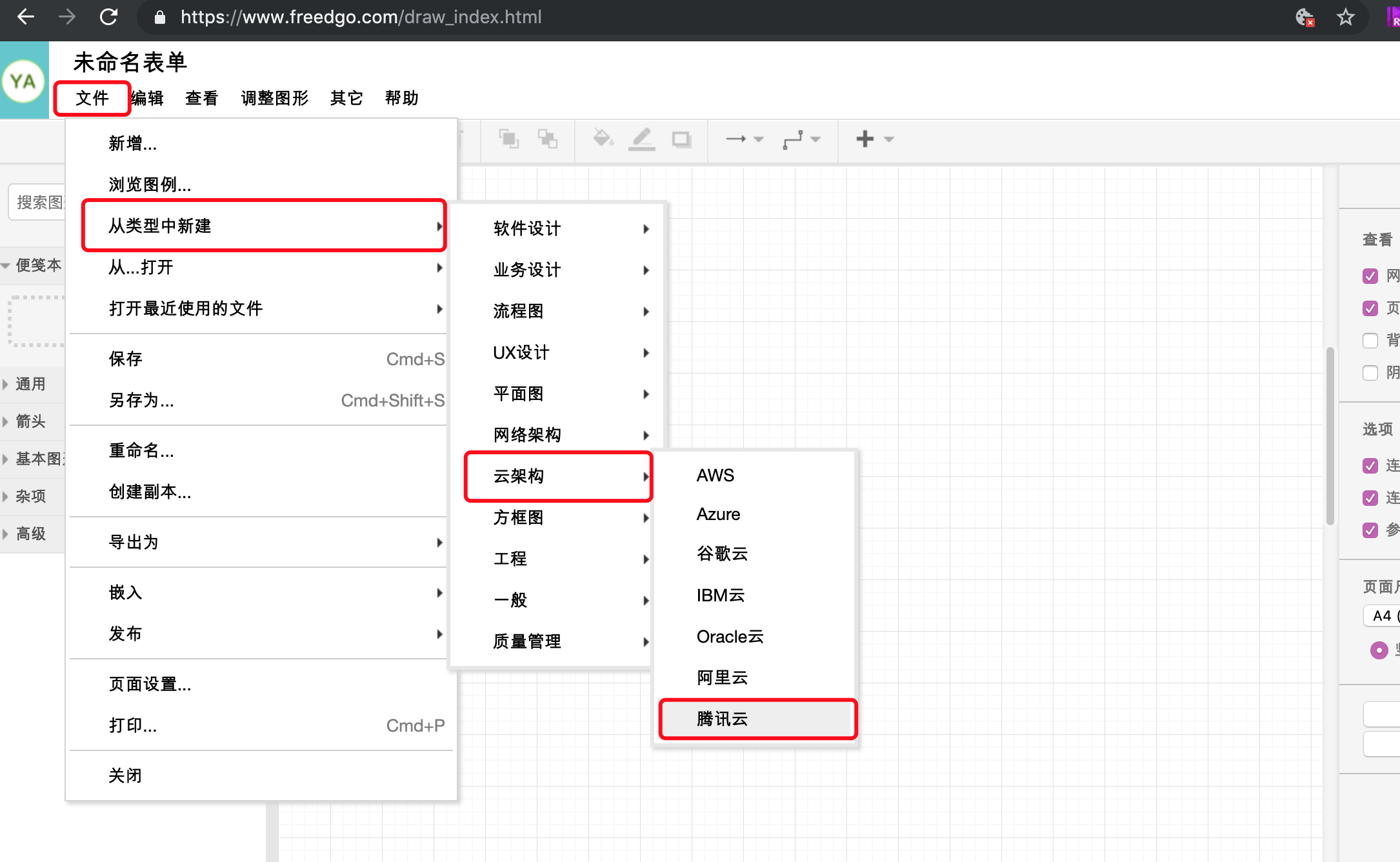
Task: Expand the 流程图 submenu
Action: click(560, 310)
